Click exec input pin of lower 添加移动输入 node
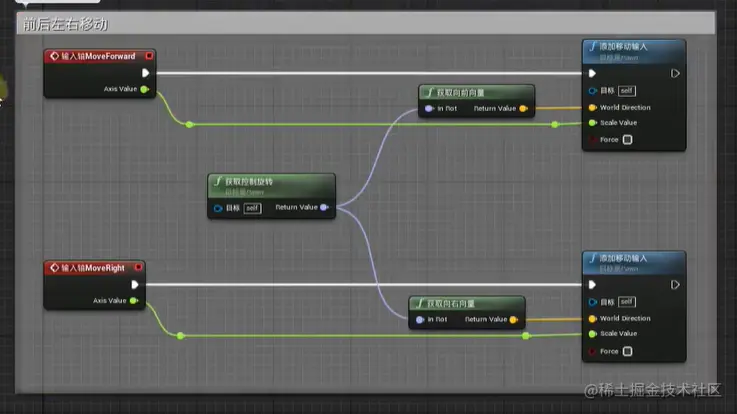Viewport: 737px width, 414px height. pyautogui.click(x=592, y=285)
